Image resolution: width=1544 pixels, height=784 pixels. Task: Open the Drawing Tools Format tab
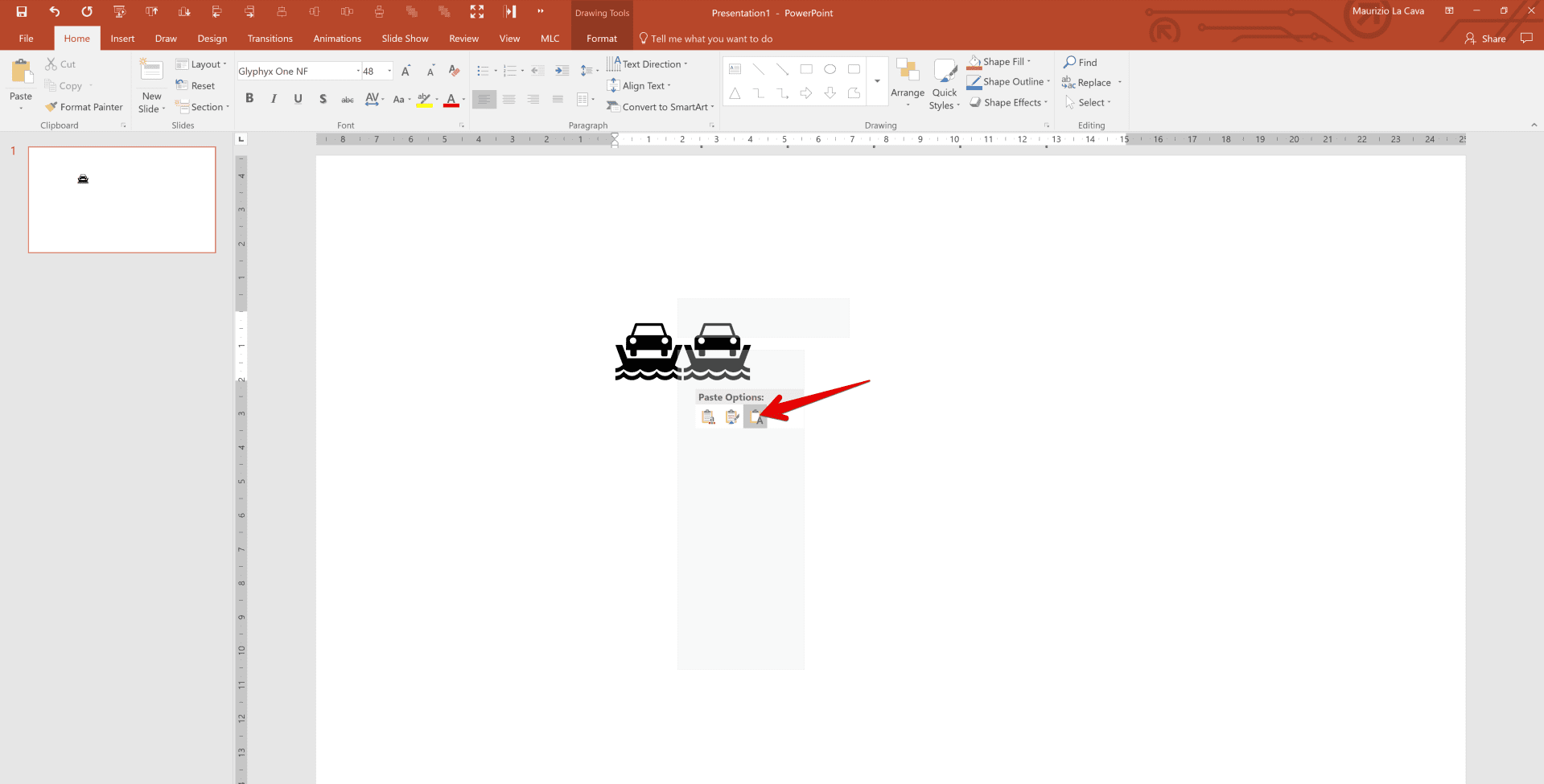pyautogui.click(x=600, y=38)
